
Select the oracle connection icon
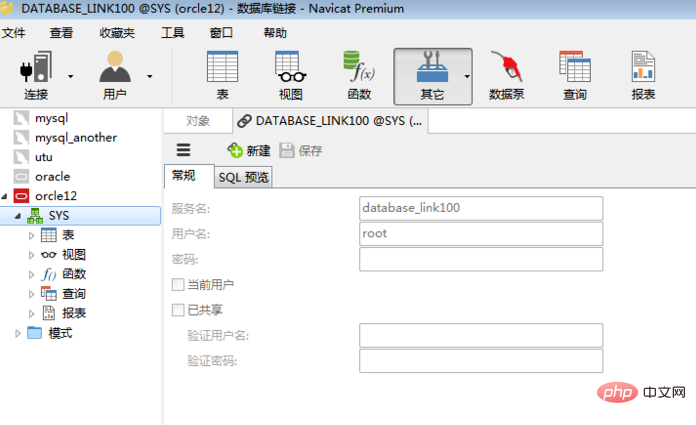coord(21,177)
